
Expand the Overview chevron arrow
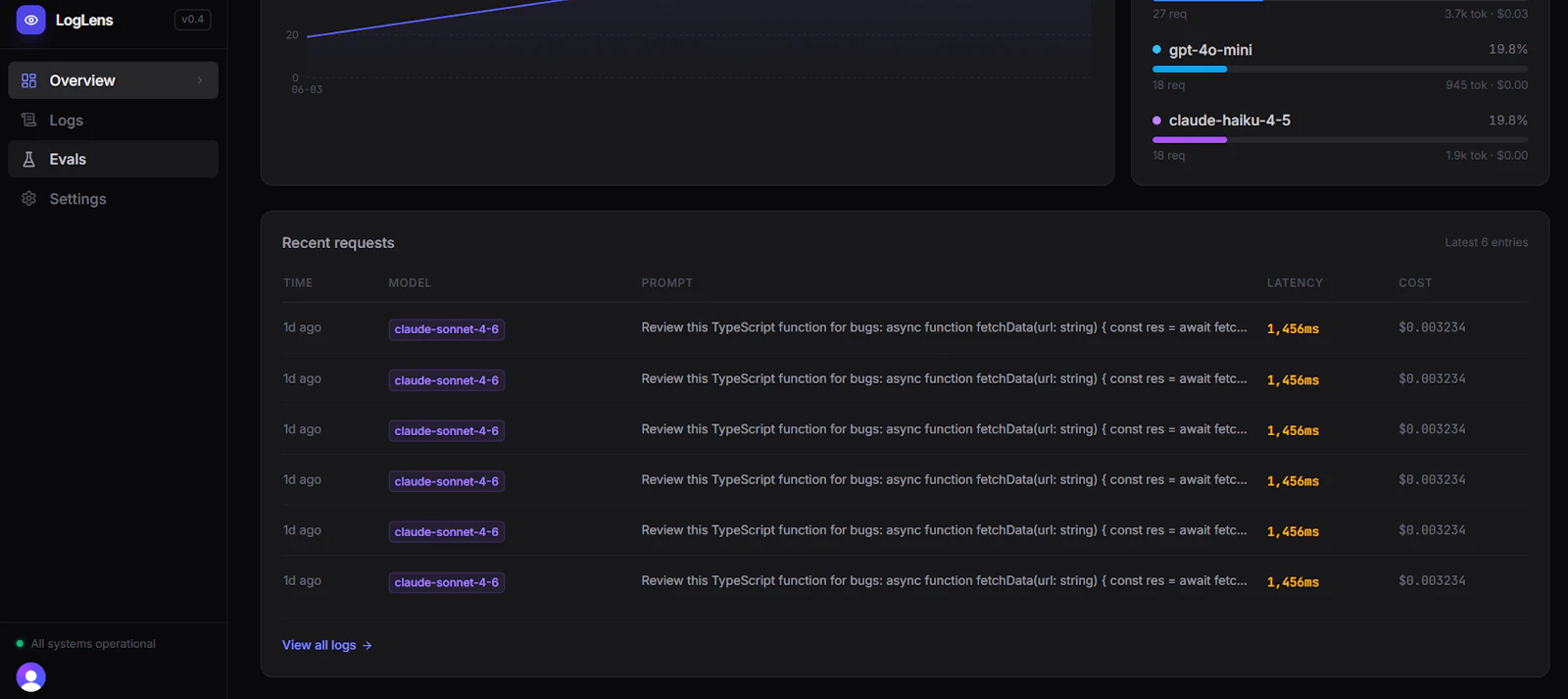point(200,80)
